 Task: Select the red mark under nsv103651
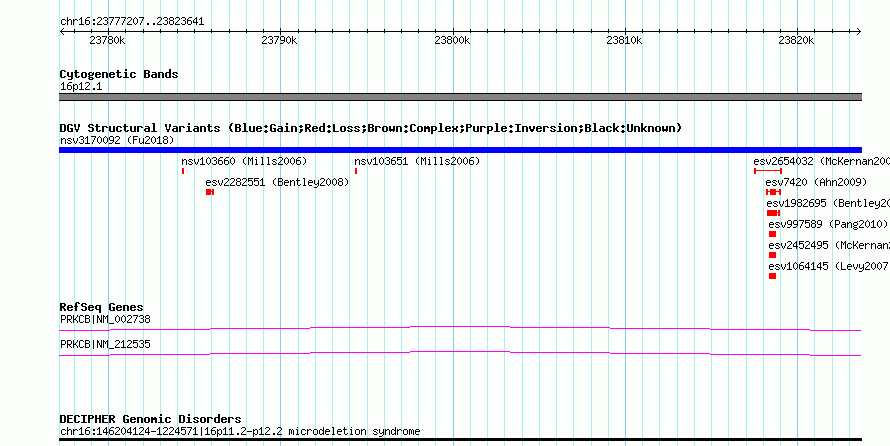pos(356,171)
